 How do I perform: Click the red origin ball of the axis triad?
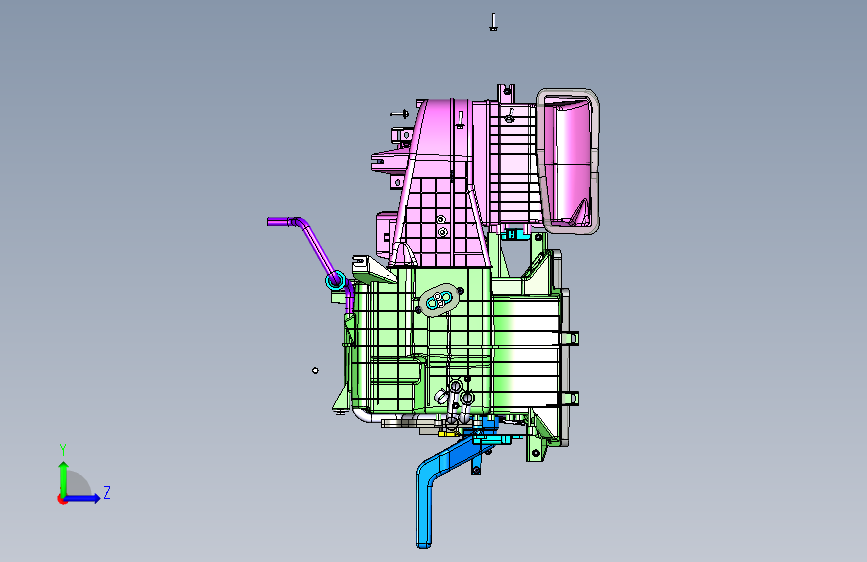click(x=62, y=499)
